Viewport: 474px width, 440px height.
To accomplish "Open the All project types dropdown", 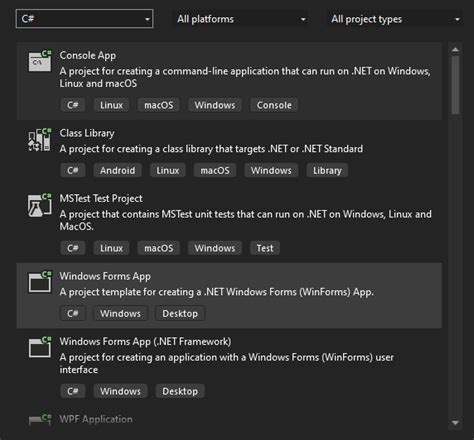I will coord(395,19).
